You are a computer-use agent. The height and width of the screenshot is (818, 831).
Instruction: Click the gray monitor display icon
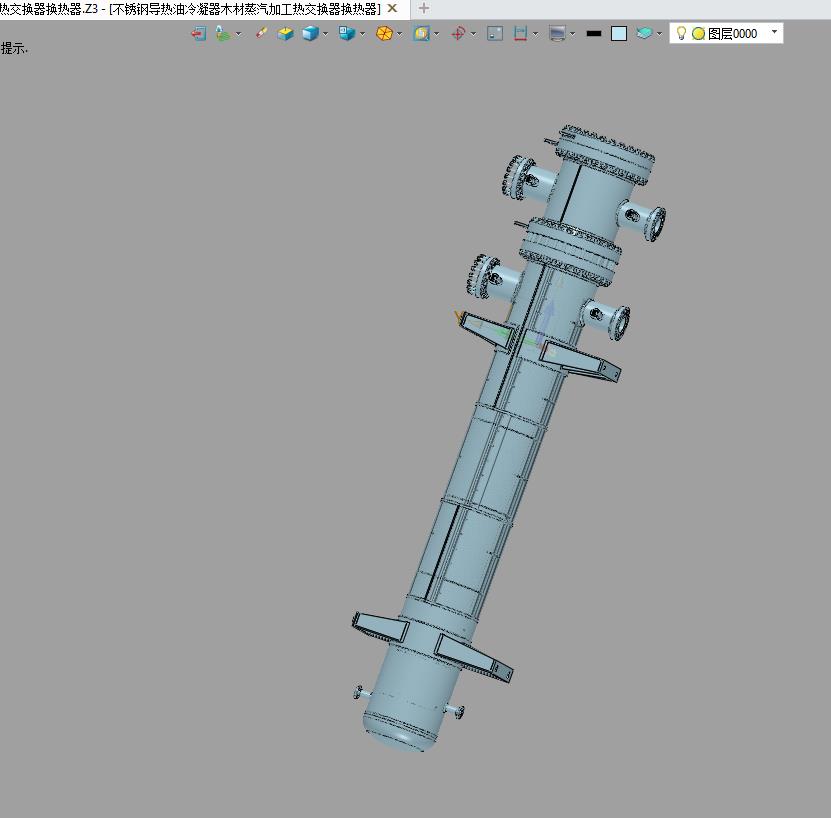[557, 34]
